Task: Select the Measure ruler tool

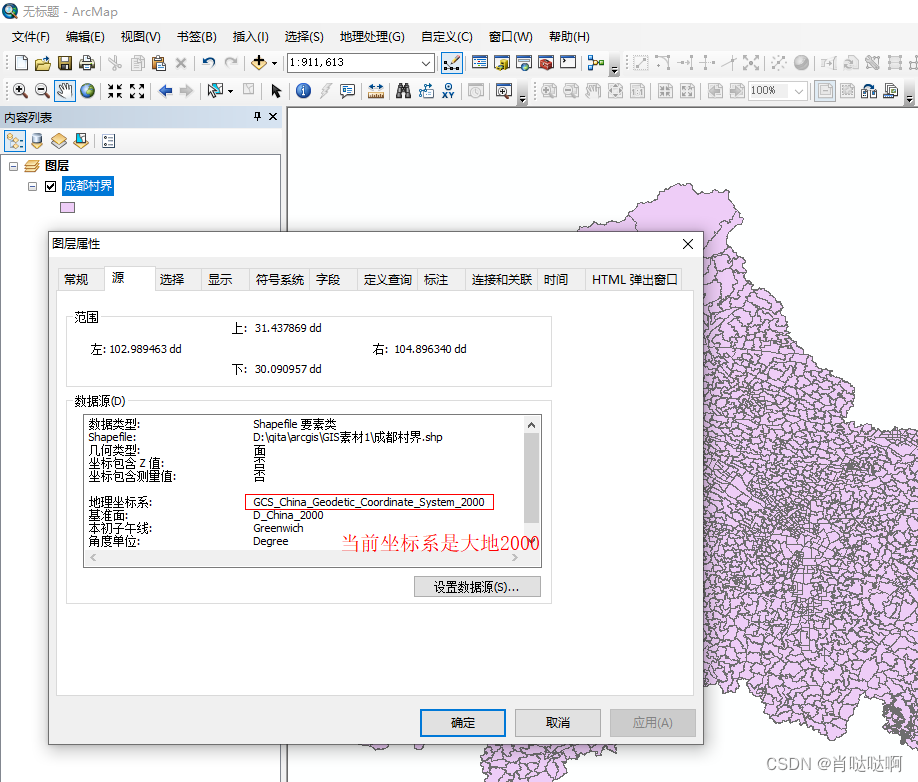Action: point(376,91)
